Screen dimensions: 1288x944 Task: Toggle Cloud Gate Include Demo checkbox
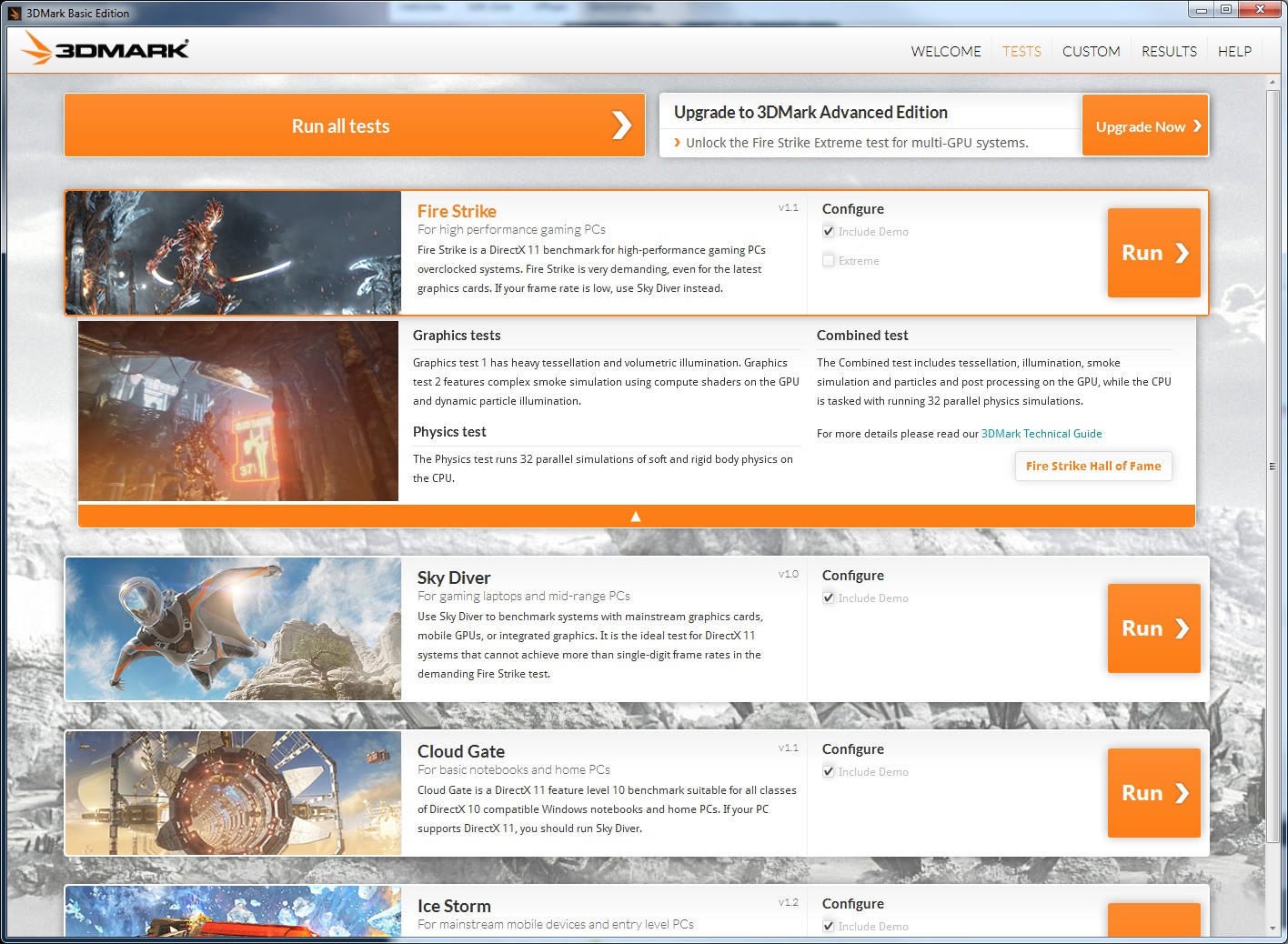[829, 772]
